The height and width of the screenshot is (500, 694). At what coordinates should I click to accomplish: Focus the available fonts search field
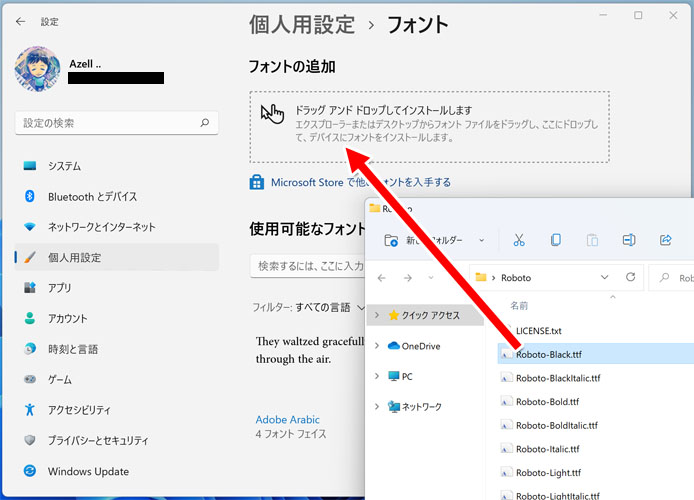click(308, 266)
